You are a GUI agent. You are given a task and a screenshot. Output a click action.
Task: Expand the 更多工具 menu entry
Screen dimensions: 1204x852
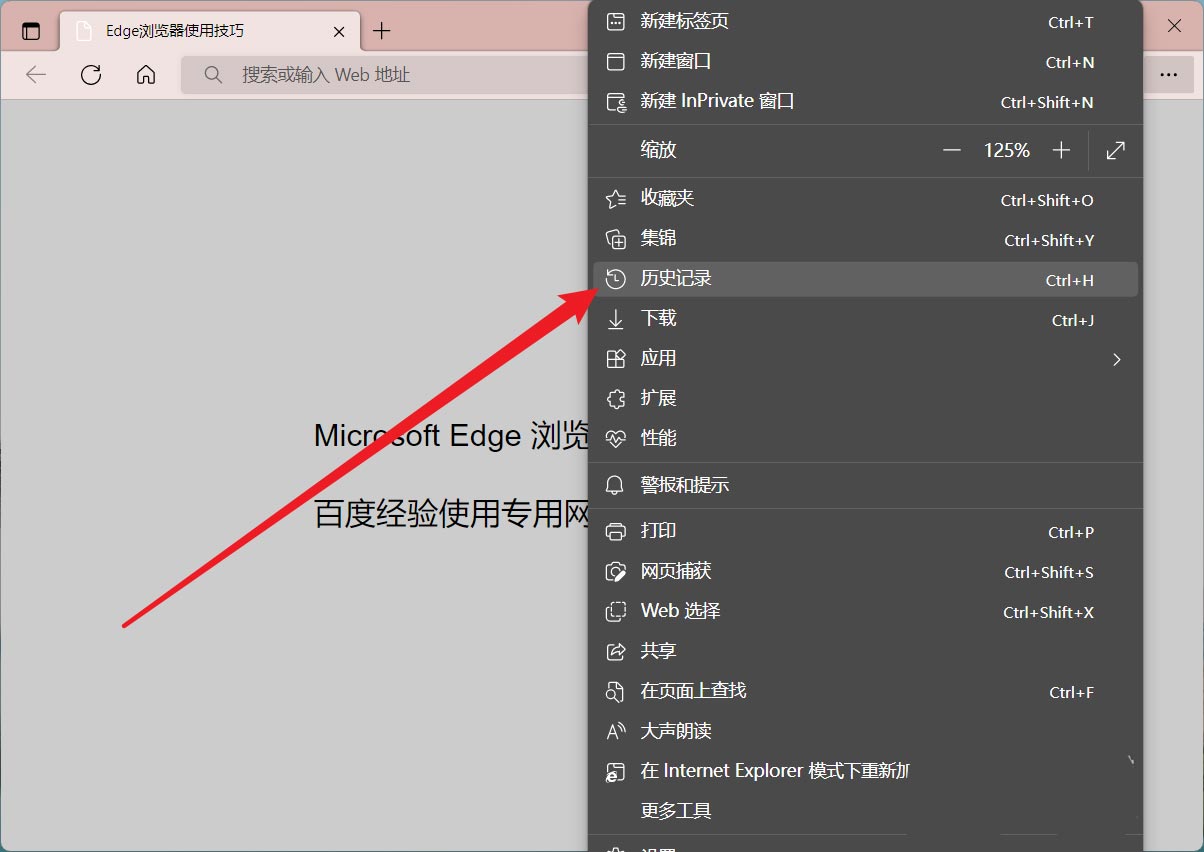point(674,810)
